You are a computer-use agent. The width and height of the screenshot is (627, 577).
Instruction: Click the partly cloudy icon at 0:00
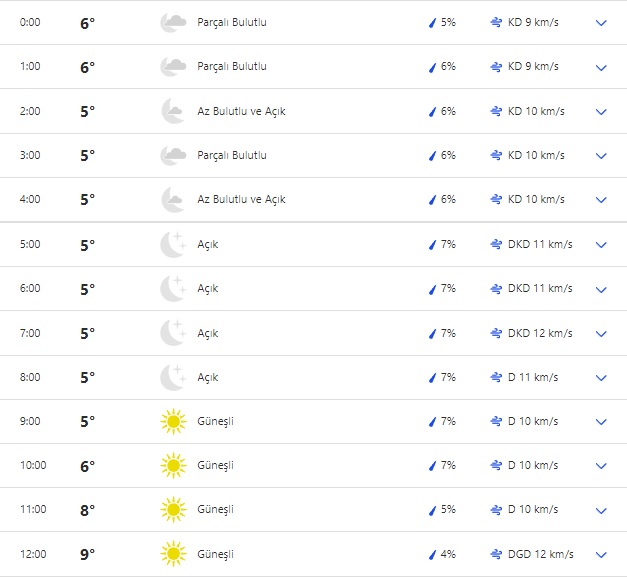click(x=173, y=22)
